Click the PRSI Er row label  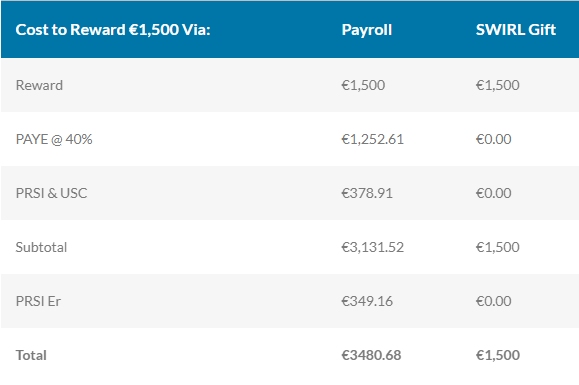(38, 301)
